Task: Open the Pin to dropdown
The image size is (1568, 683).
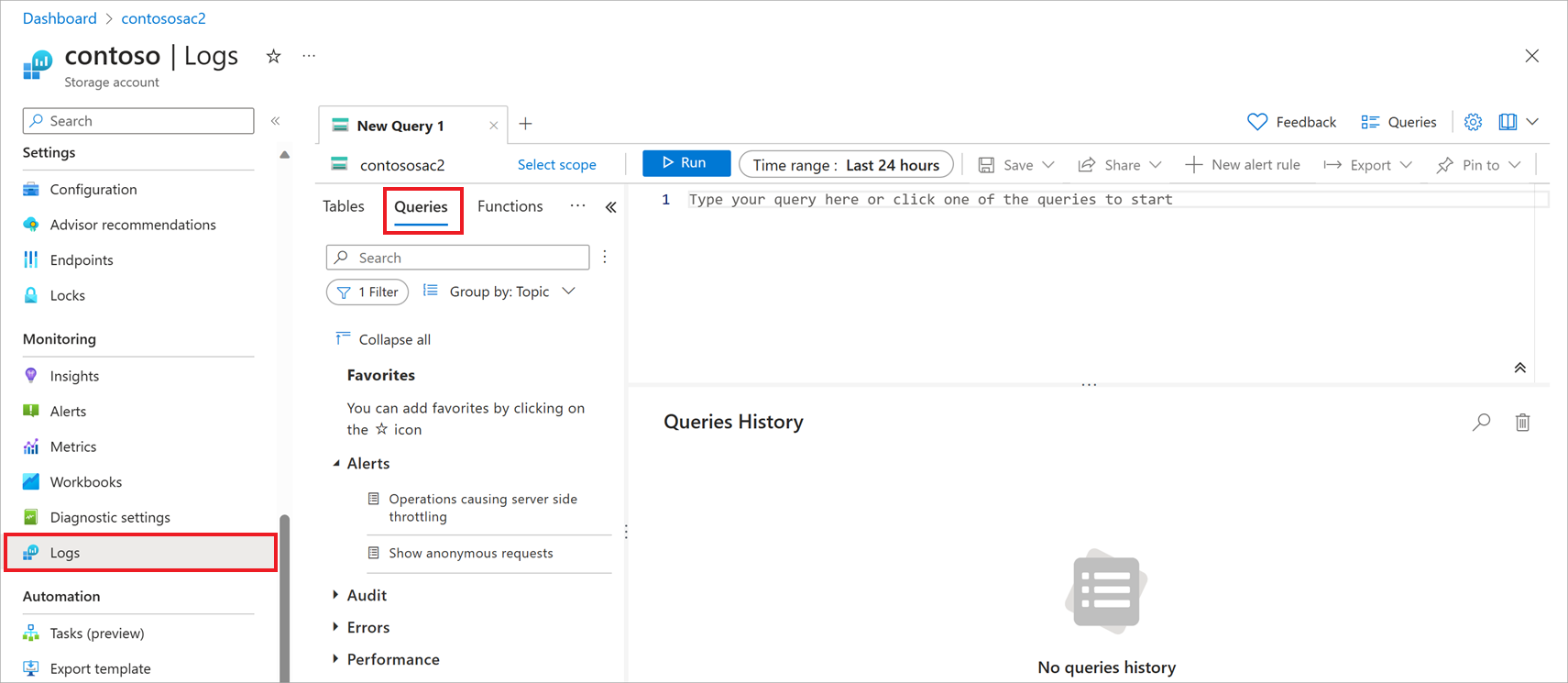Action: tap(1479, 165)
